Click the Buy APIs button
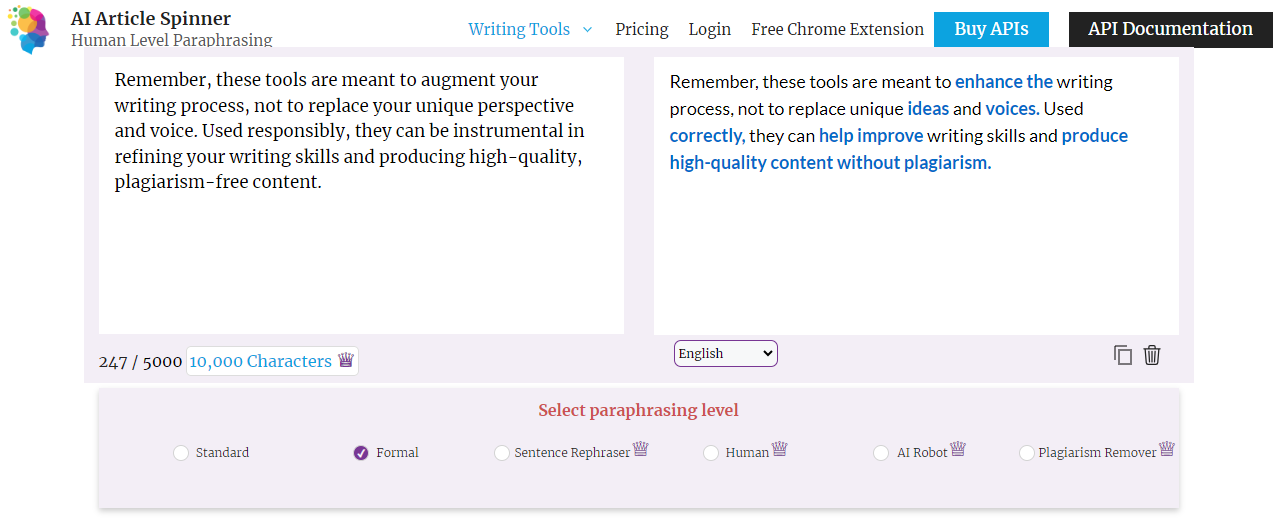 (991, 29)
